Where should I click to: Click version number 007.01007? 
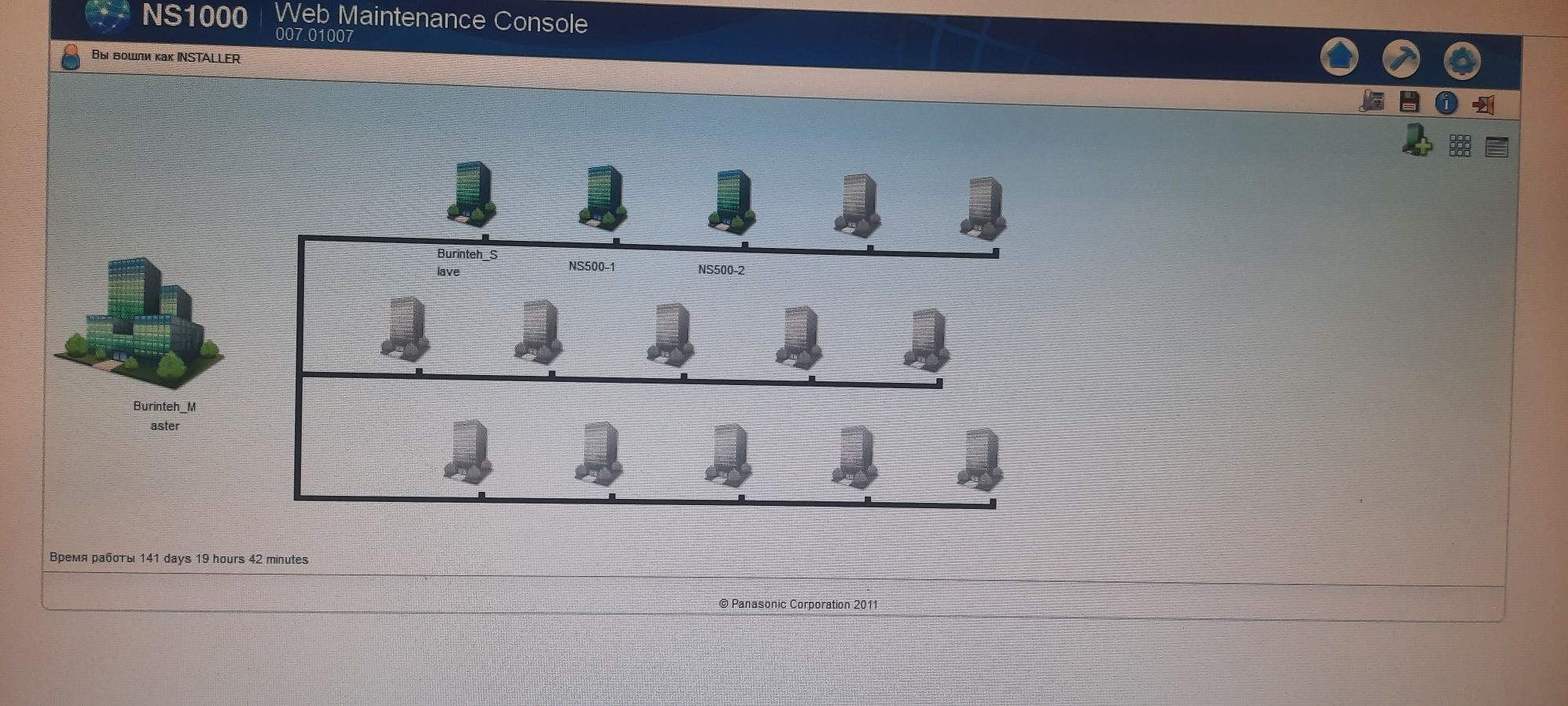tap(314, 35)
